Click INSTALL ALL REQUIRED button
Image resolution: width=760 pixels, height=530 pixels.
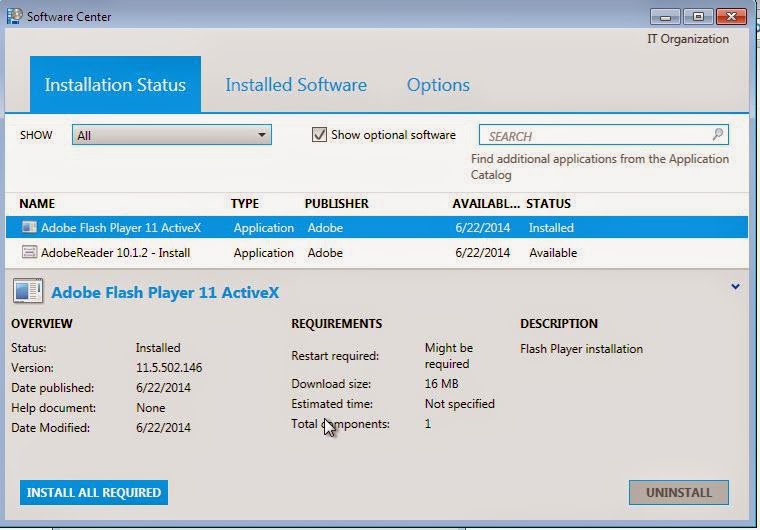(94, 492)
